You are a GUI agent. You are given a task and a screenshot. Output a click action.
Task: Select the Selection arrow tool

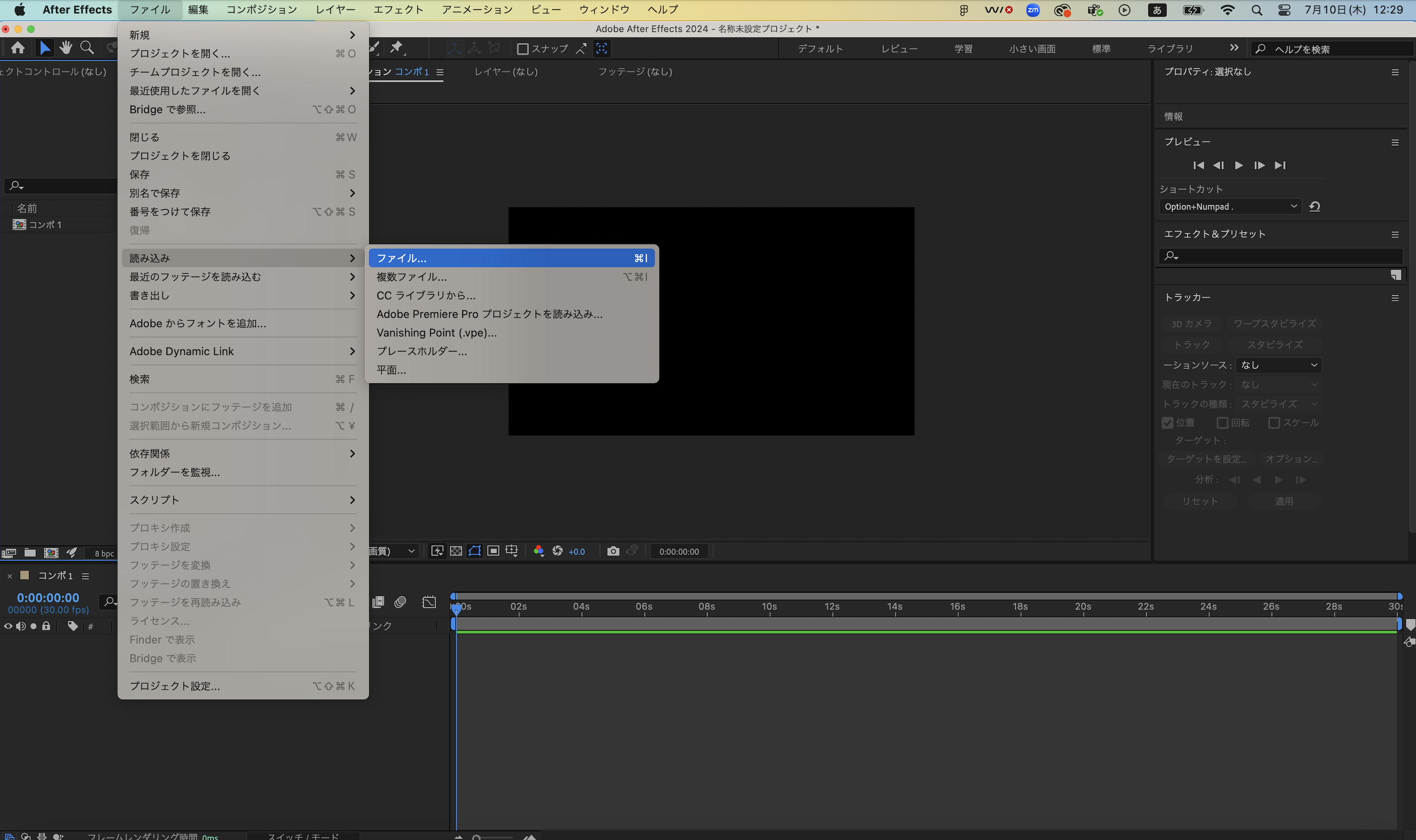44,48
